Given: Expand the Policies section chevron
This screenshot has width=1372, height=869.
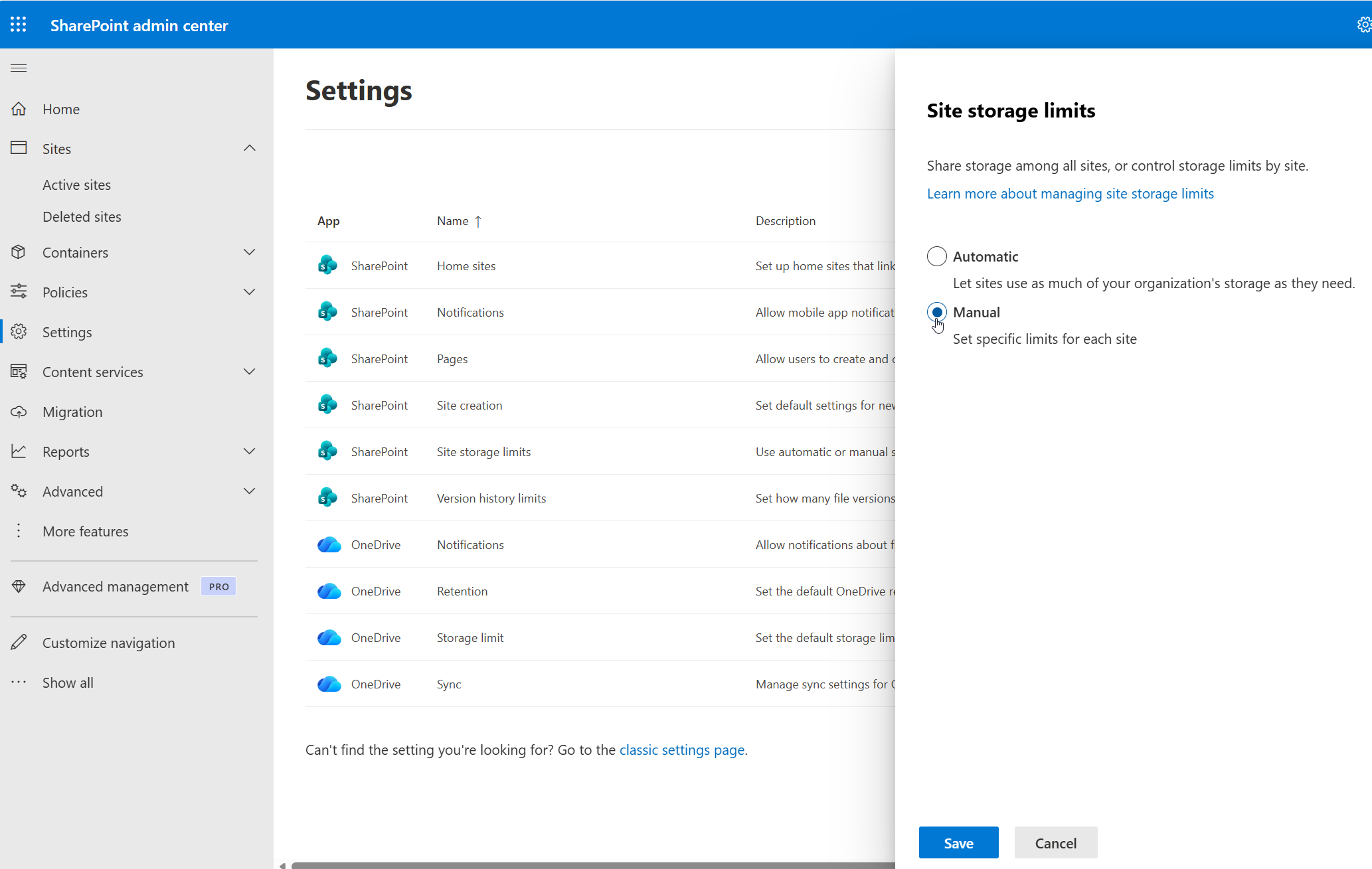Looking at the screenshot, I should (250, 292).
